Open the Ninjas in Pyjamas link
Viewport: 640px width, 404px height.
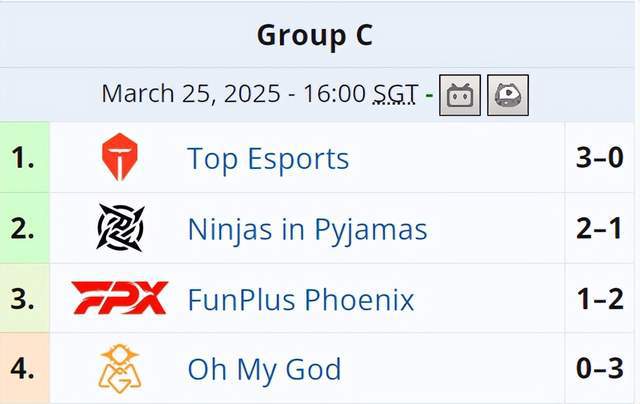307,229
